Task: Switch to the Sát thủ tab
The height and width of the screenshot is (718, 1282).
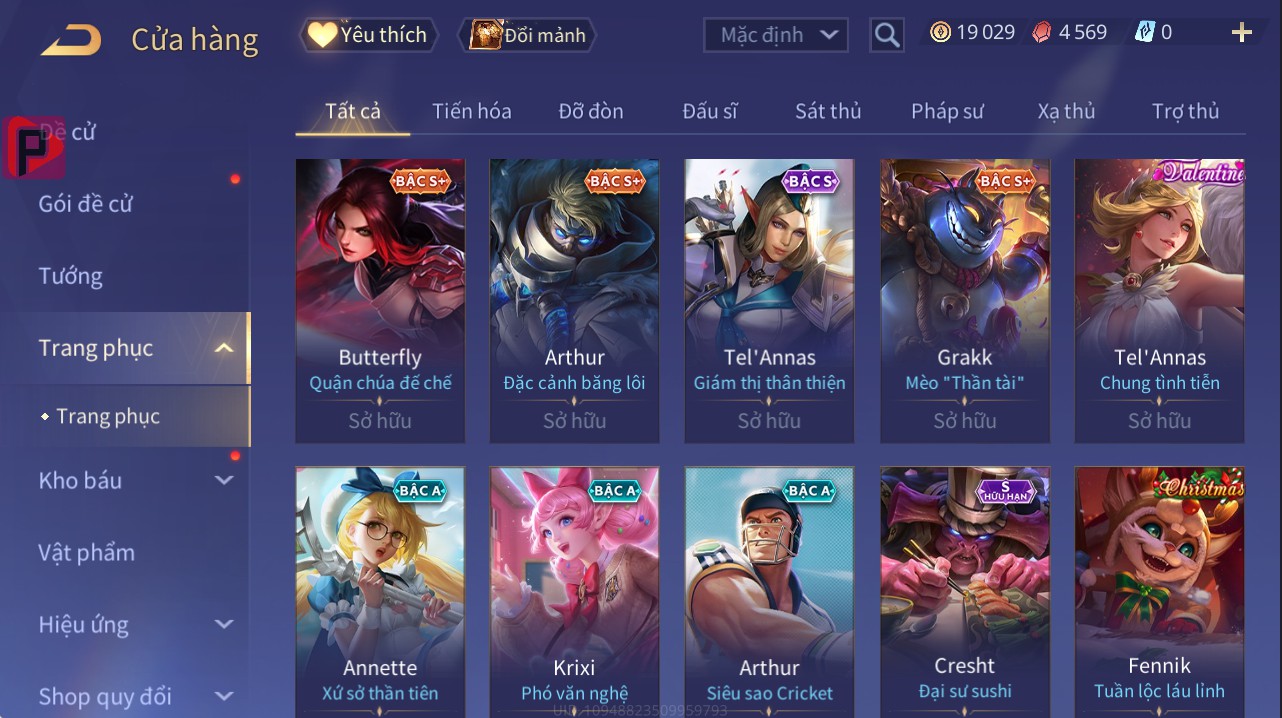Action: pyautogui.click(x=828, y=111)
